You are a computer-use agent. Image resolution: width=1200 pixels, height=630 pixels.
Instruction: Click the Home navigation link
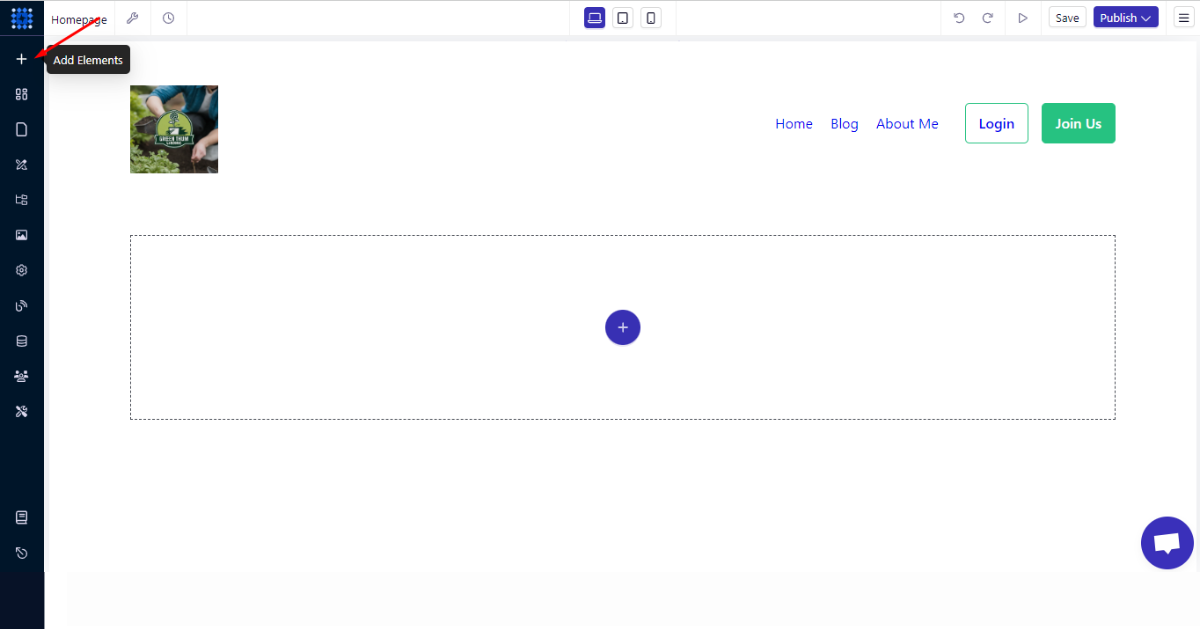(x=794, y=124)
